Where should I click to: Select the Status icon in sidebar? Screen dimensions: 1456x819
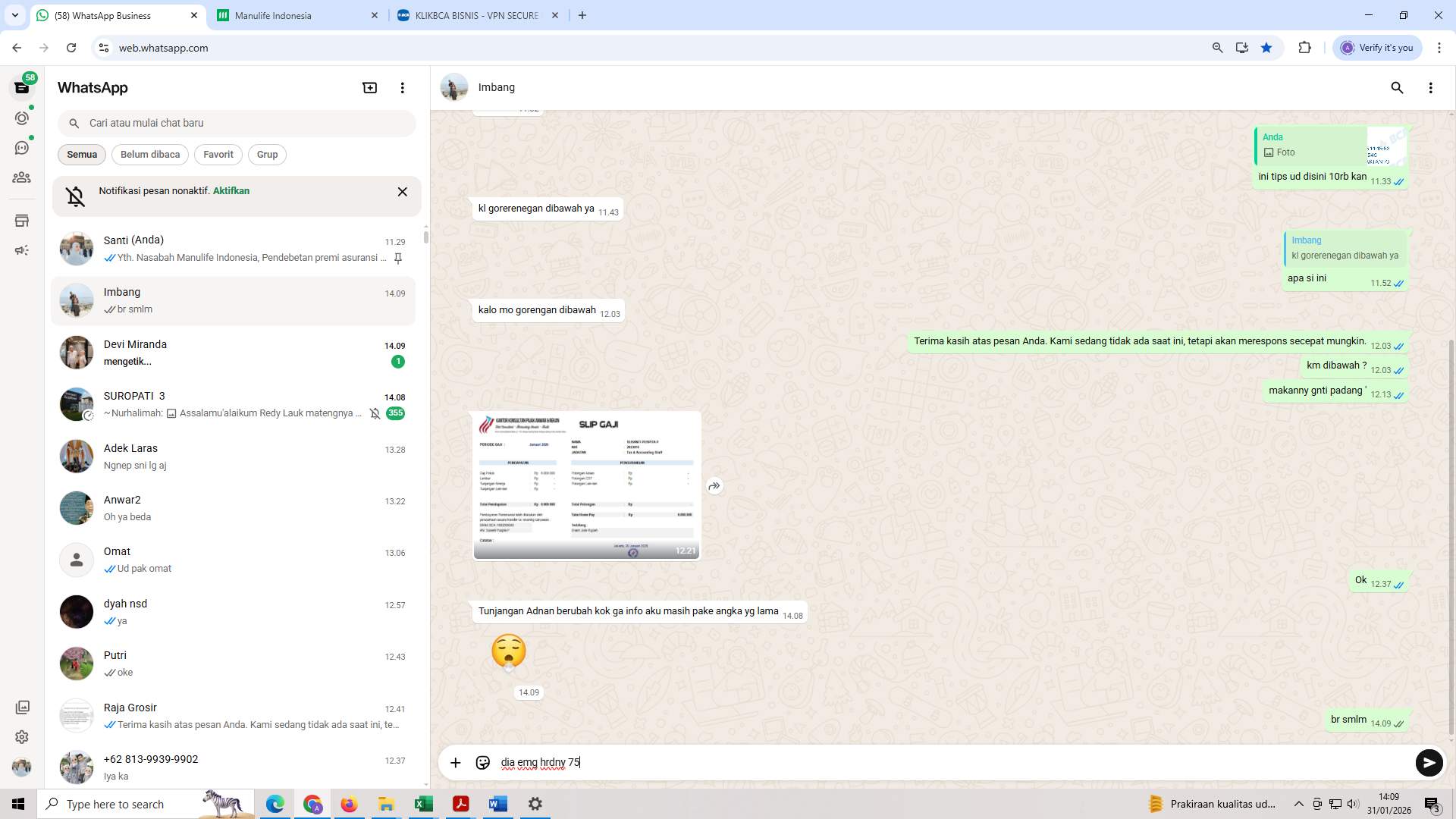22,118
